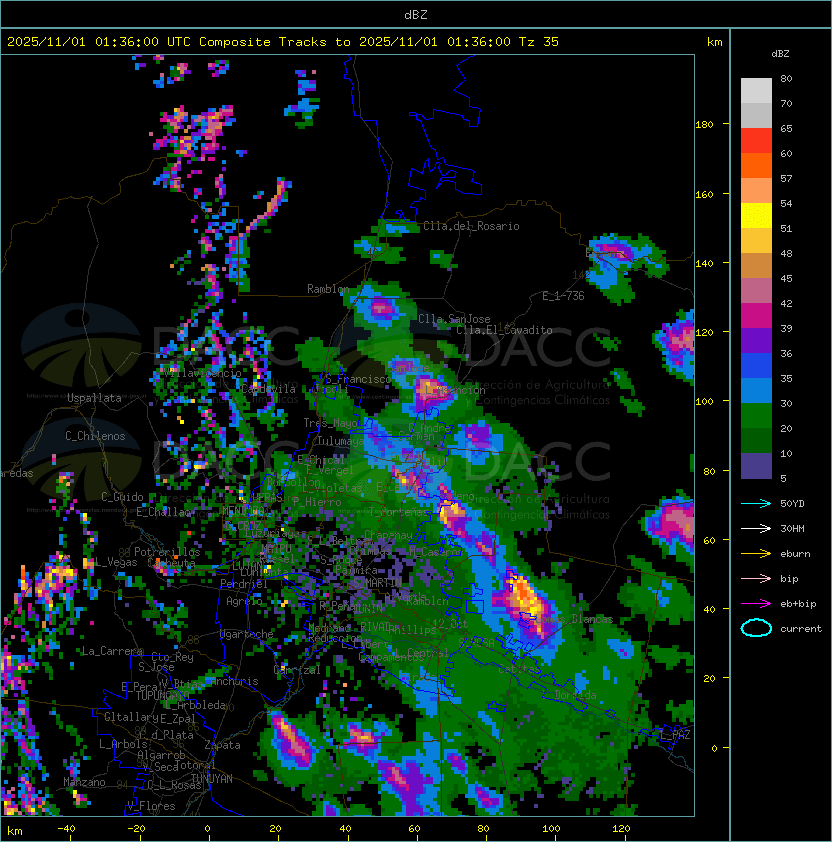The image size is (832, 842).
Task: Click the 'Tres_Mayo' map label
Action: (x=330, y=423)
